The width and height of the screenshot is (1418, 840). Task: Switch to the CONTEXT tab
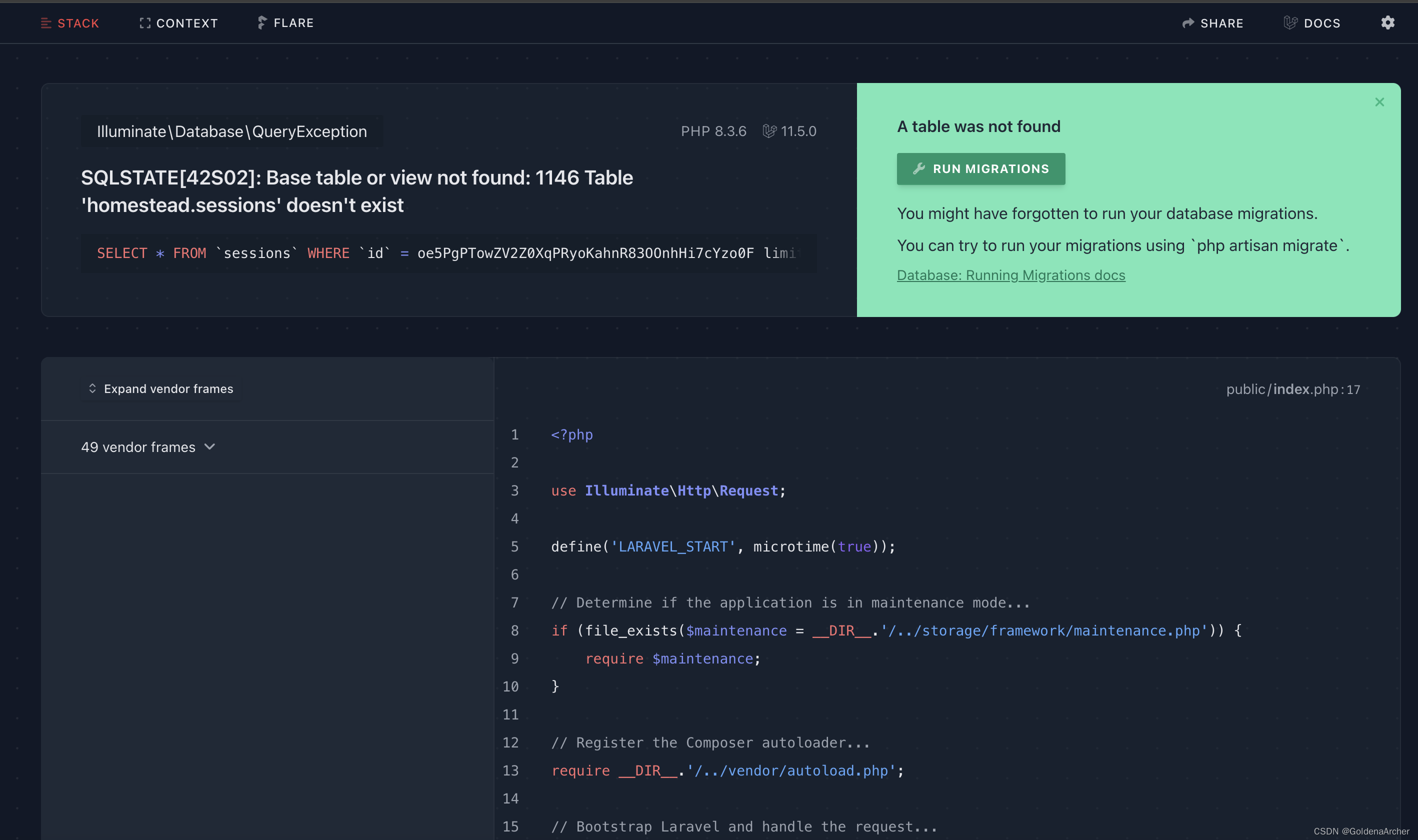point(178,22)
